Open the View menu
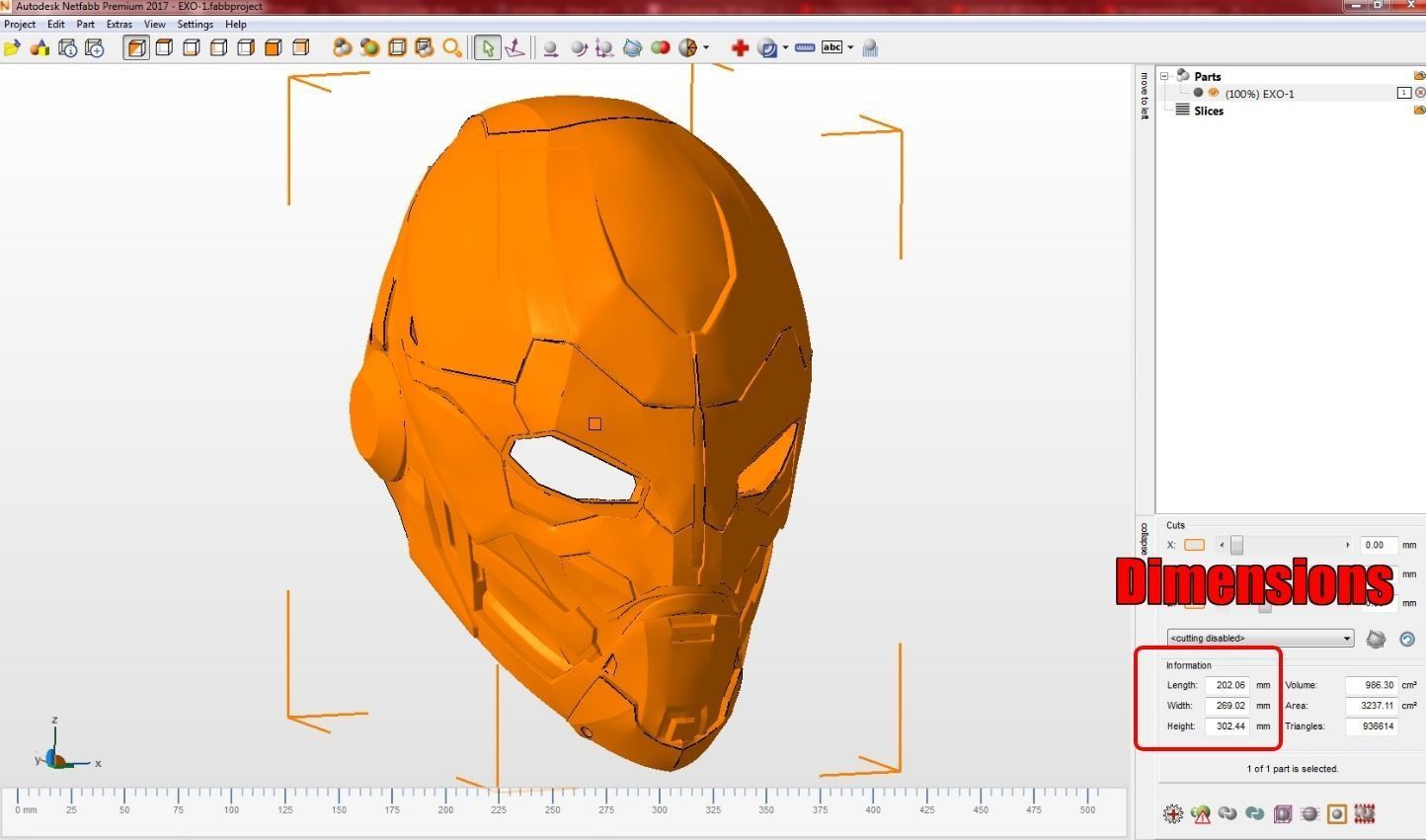 point(155,24)
